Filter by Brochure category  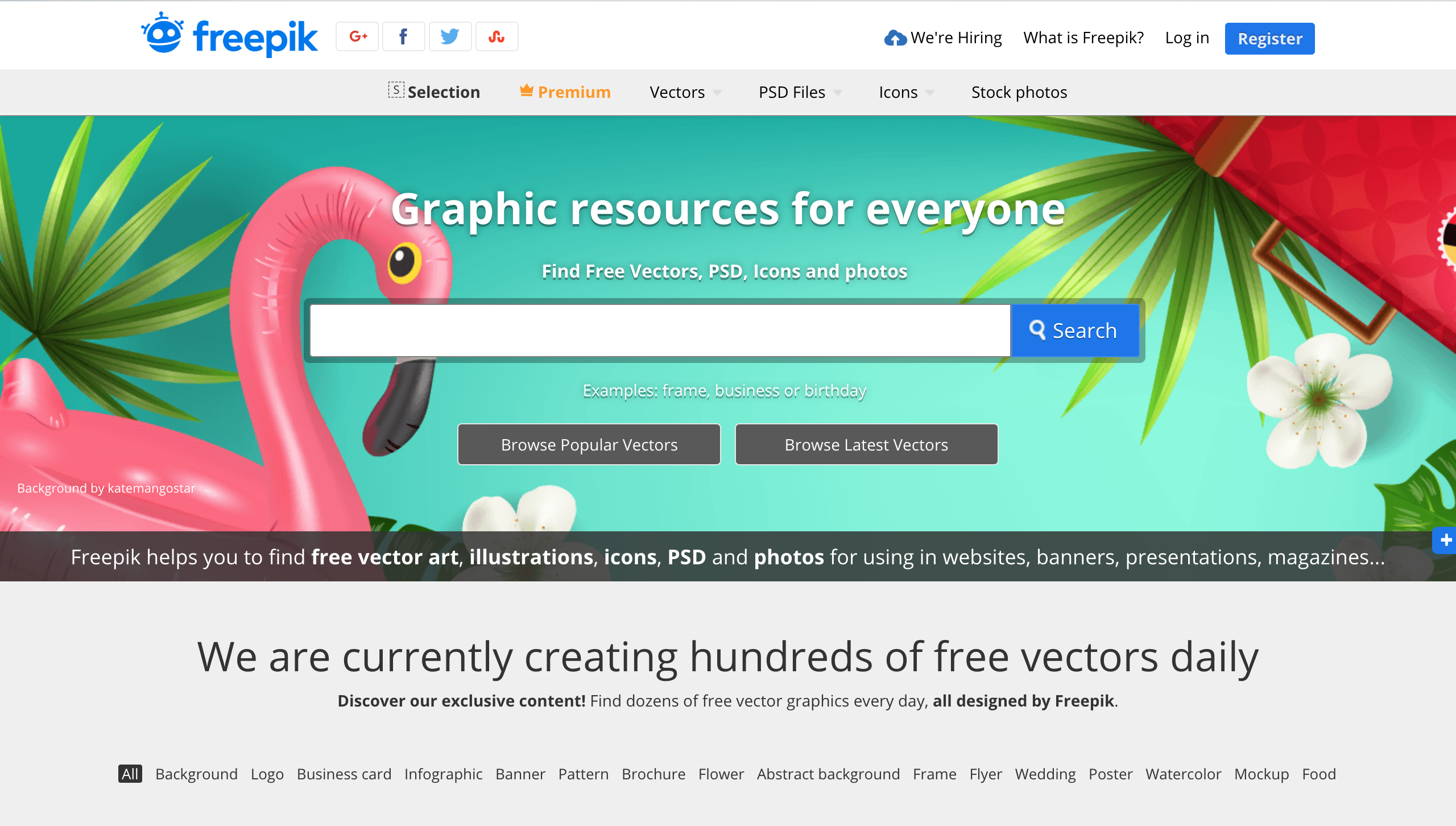tap(653, 774)
